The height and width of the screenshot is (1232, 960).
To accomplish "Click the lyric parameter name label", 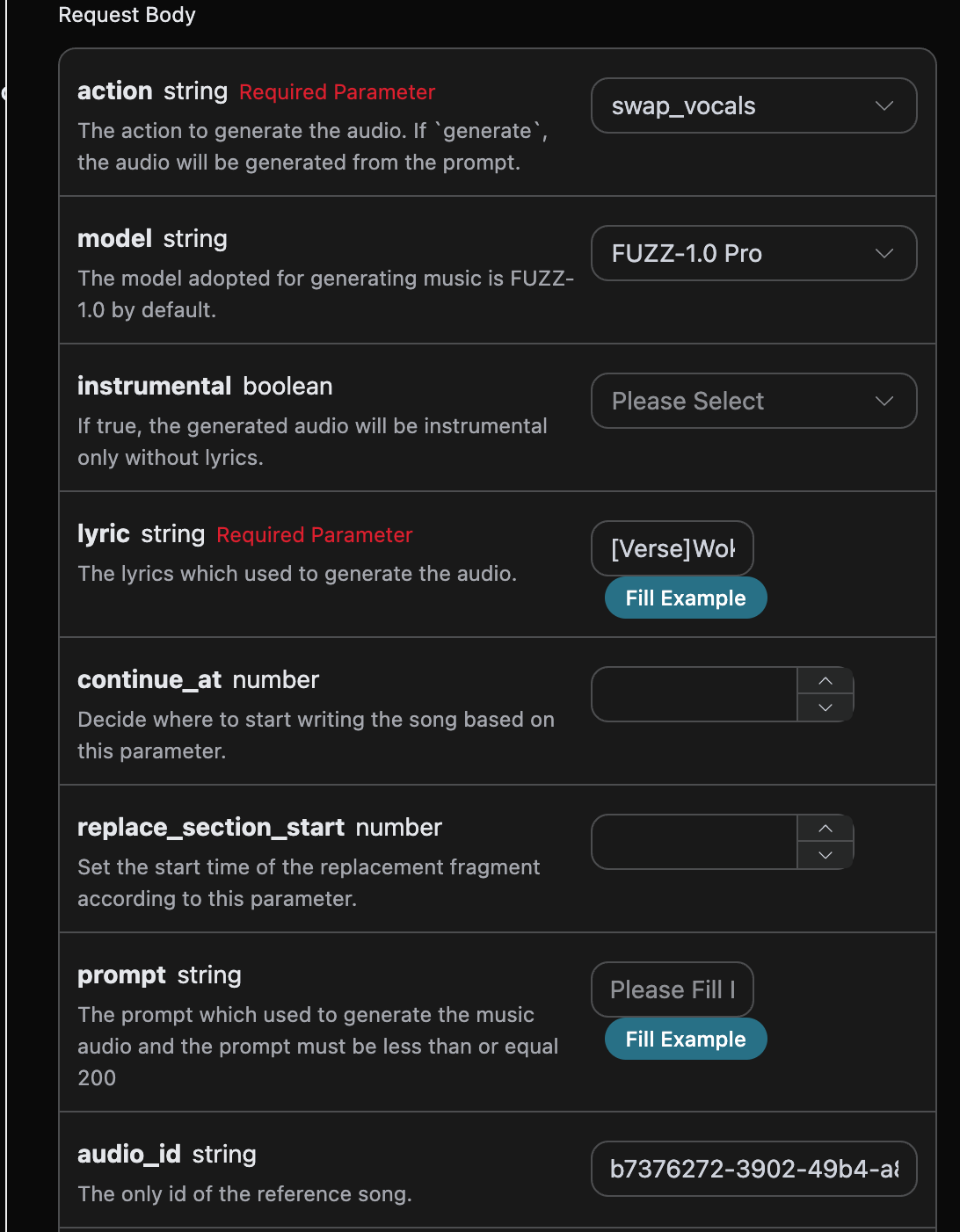I will pos(104,533).
